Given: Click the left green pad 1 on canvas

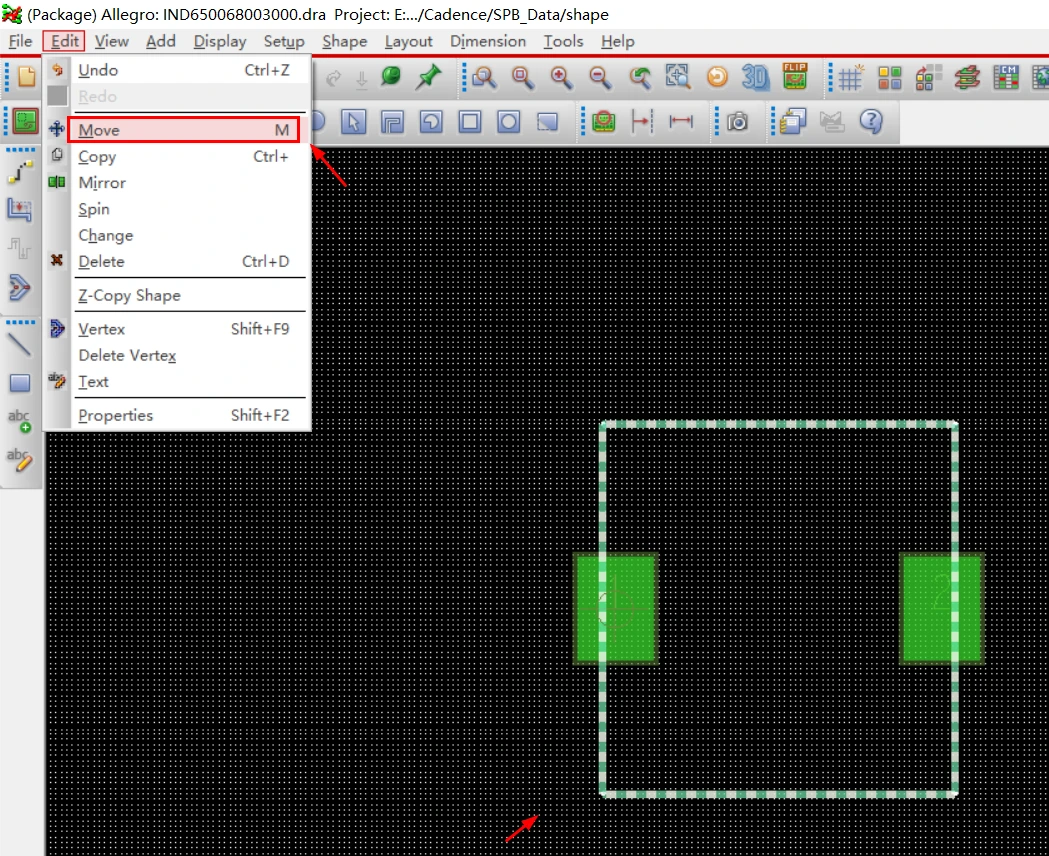Looking at the screenshot, I should pos(615,609).
